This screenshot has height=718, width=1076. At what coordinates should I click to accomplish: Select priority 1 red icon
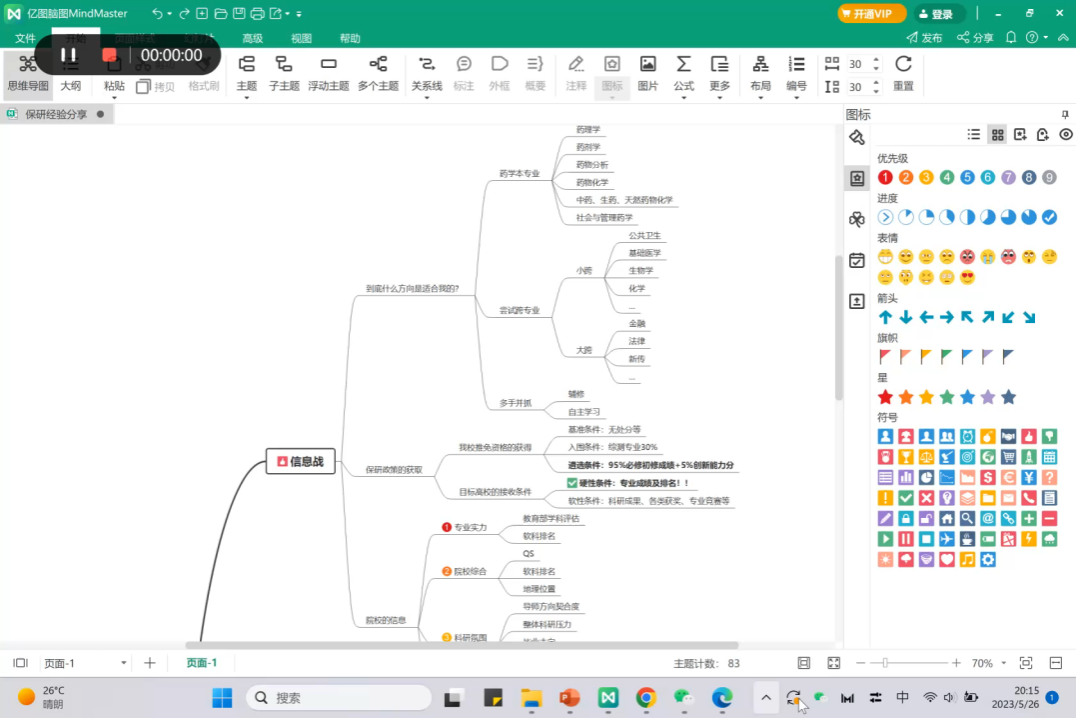(x=885, y=177)
